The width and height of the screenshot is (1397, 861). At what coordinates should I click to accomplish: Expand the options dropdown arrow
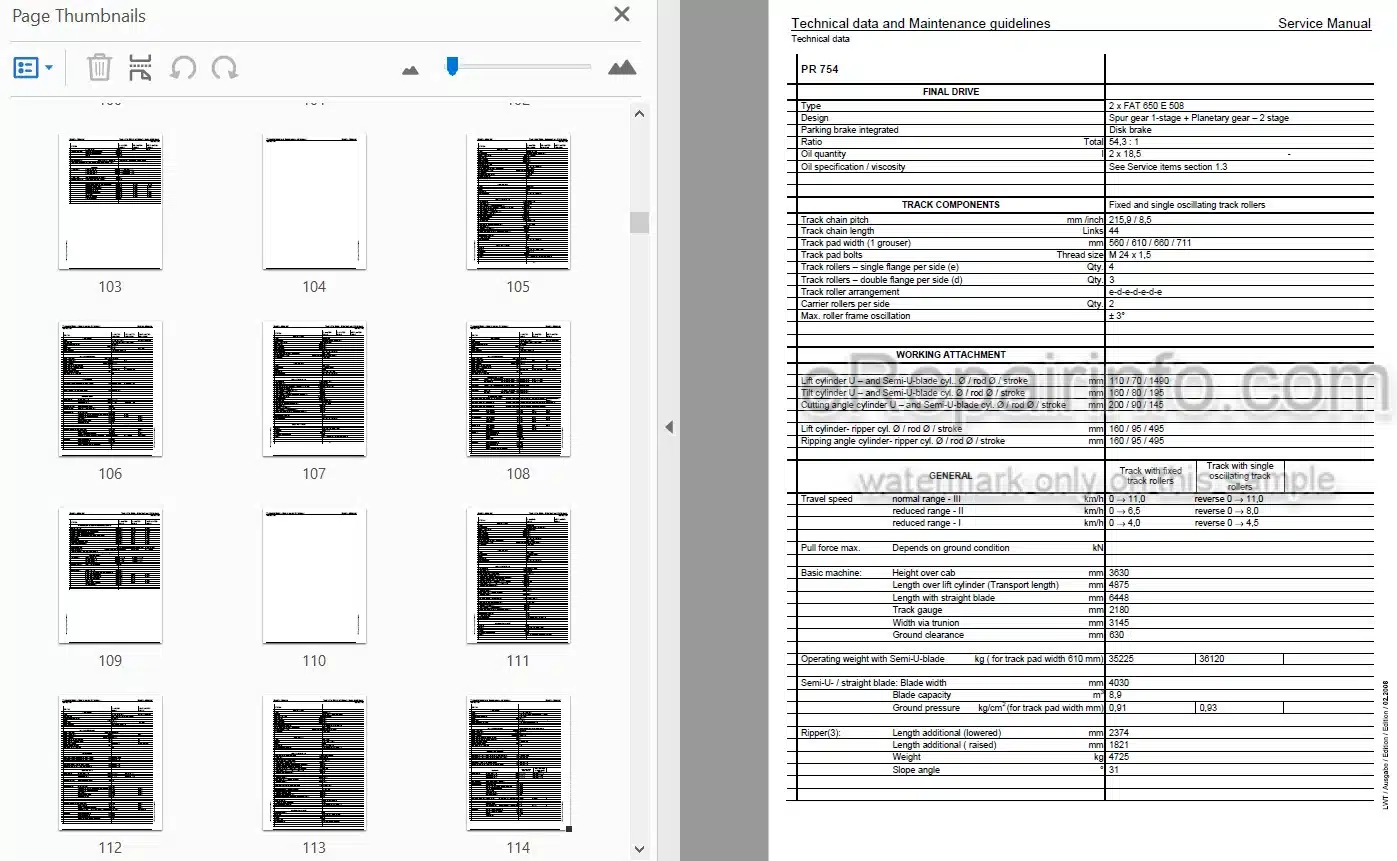[x=49, y=68]
